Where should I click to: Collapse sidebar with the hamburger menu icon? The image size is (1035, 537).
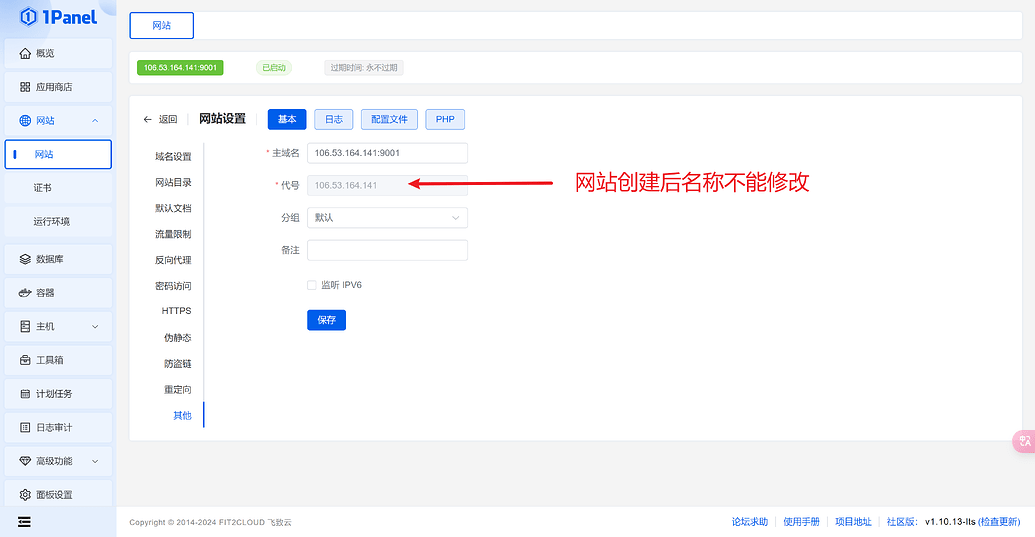pos(24,522)
